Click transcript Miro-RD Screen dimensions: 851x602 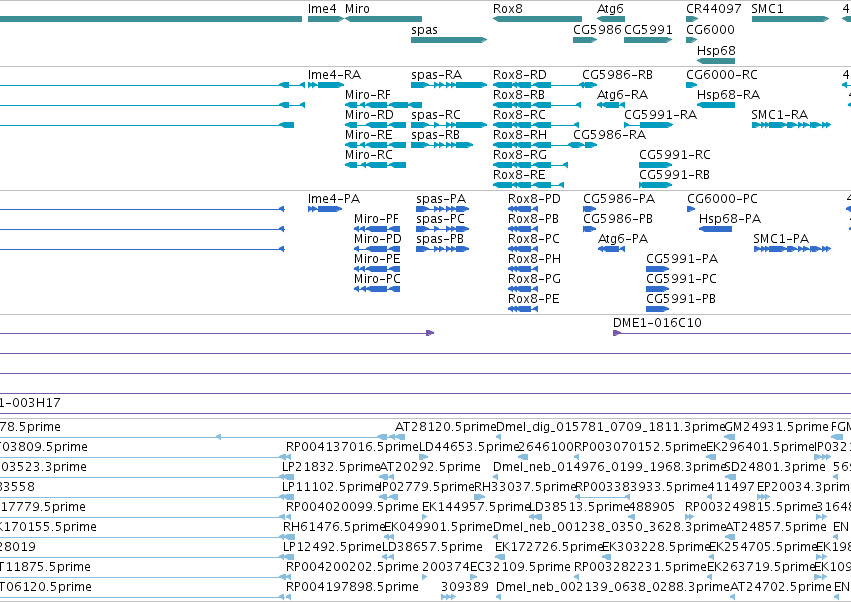pyautogui.click(x=369, y=115)
